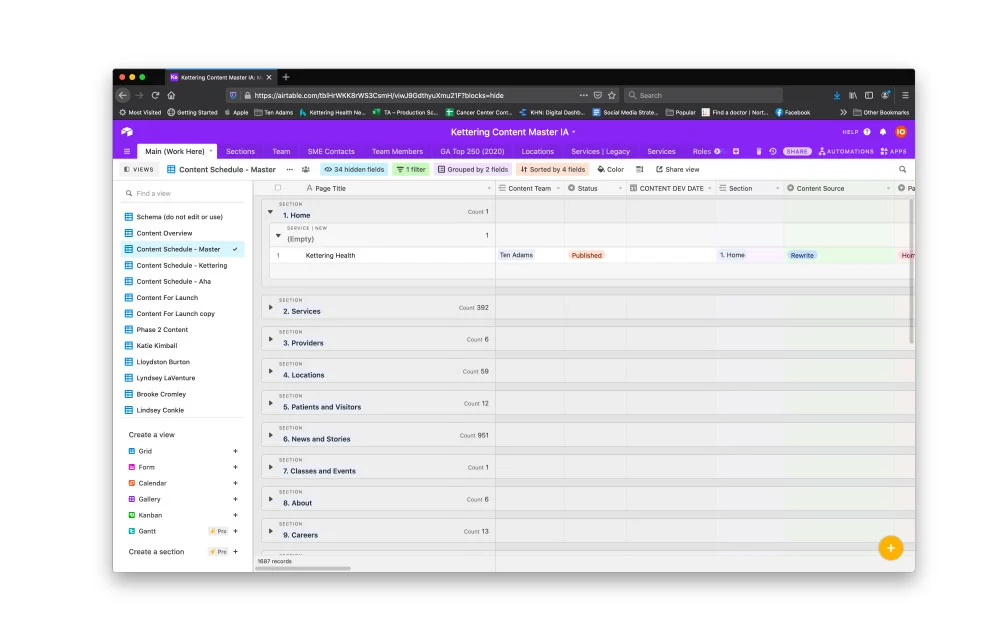This screenshot has width=1000, height=640.
Task: Expand the 3. Providers section
Action: click(x=270, y=340)
